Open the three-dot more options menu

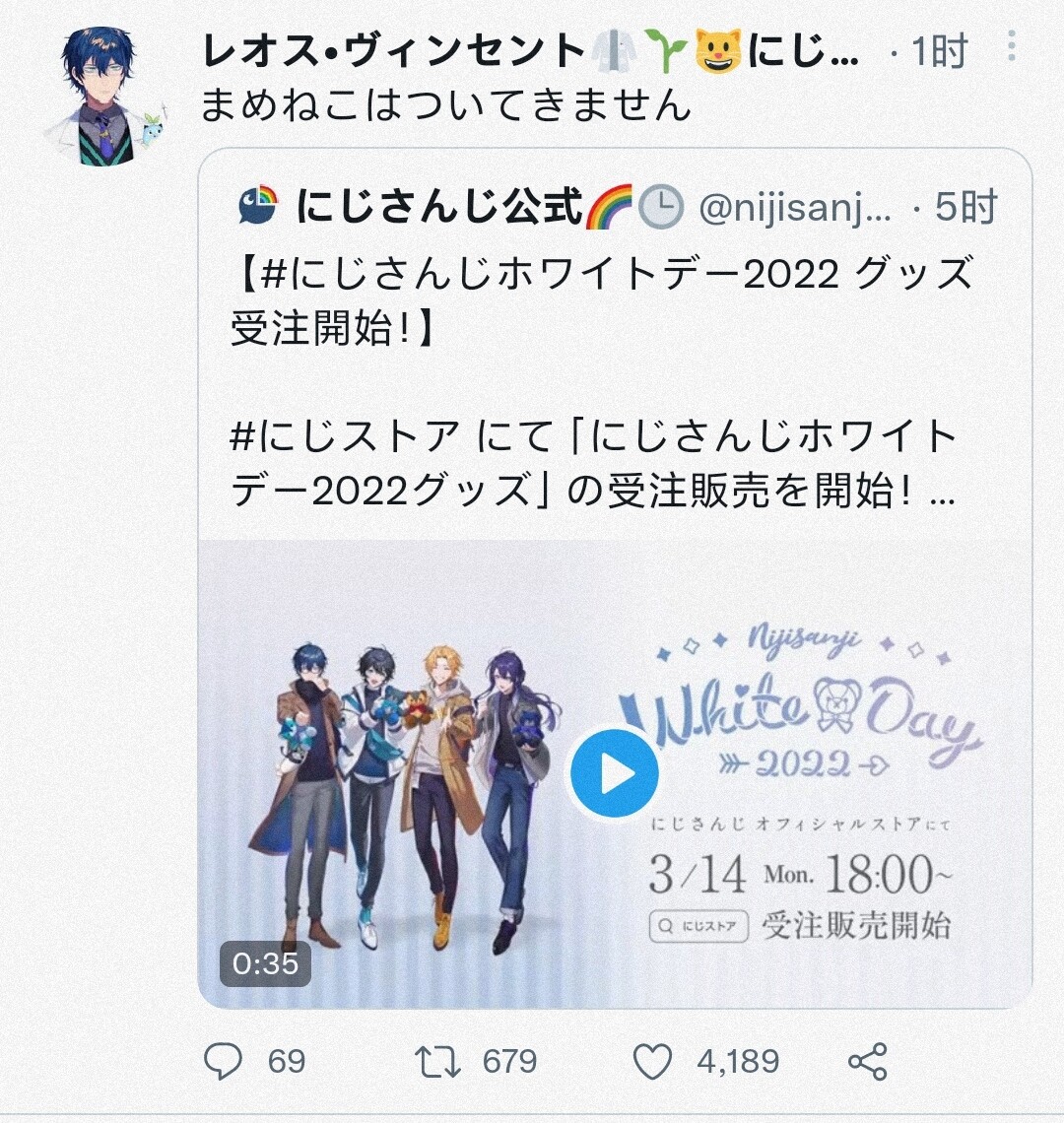coord(1011,46)
